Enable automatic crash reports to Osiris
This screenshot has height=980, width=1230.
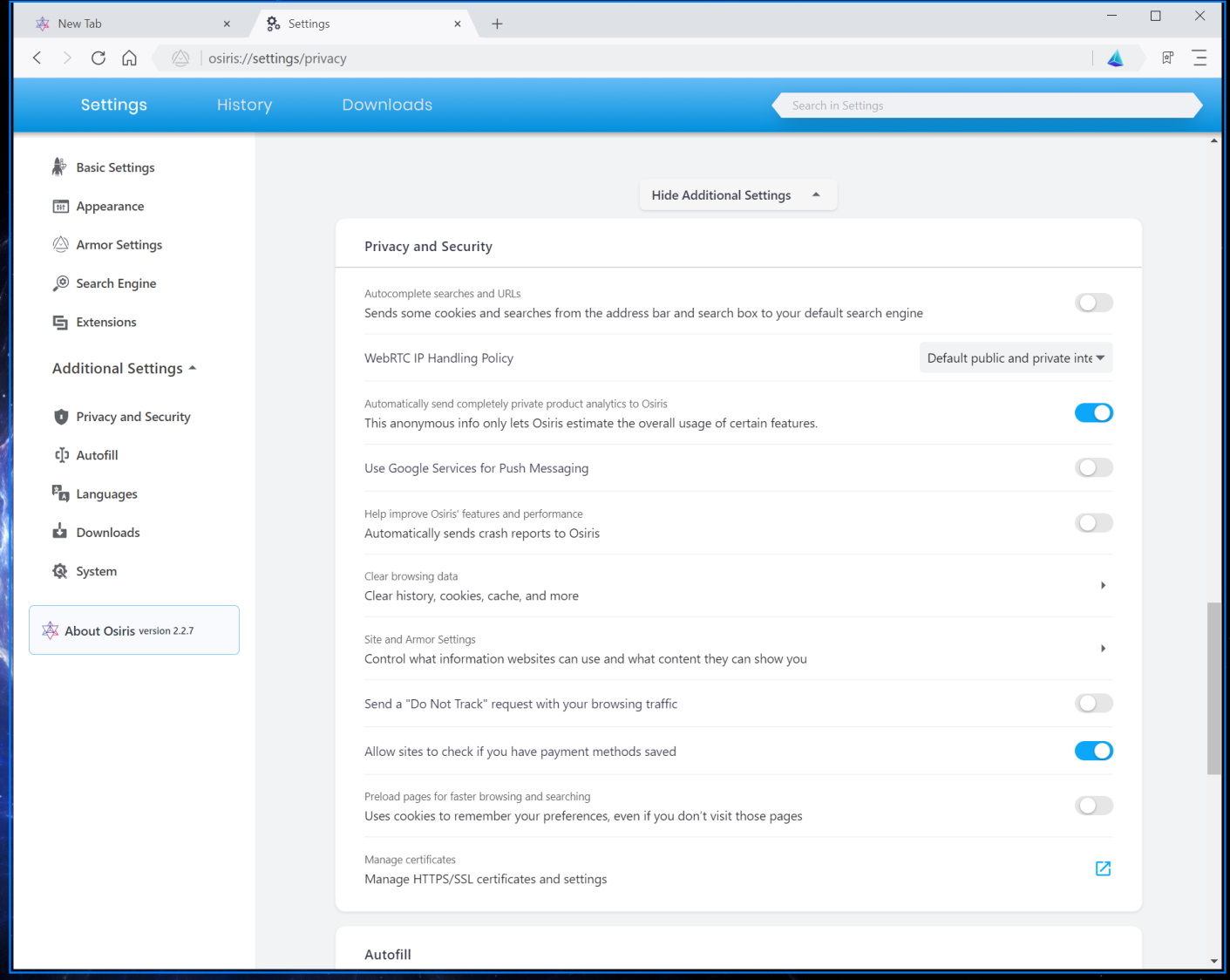[1094, 523]
